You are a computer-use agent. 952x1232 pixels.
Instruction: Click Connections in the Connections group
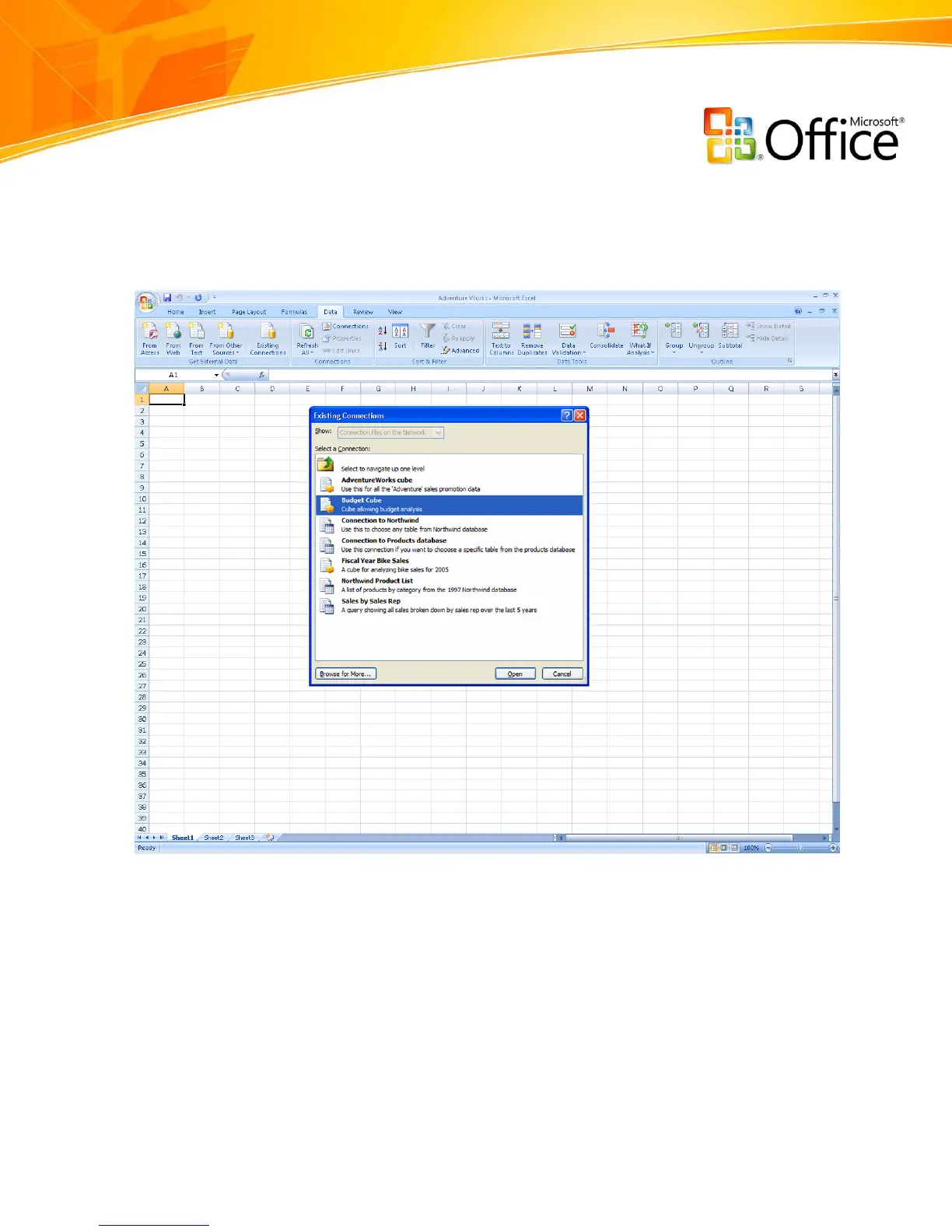point(346,326)
